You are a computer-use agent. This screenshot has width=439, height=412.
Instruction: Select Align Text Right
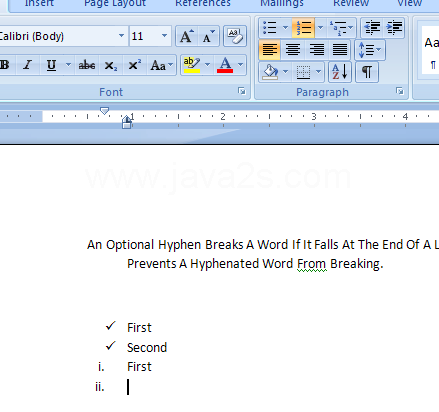pyautogui.click(x=316, y=50)
